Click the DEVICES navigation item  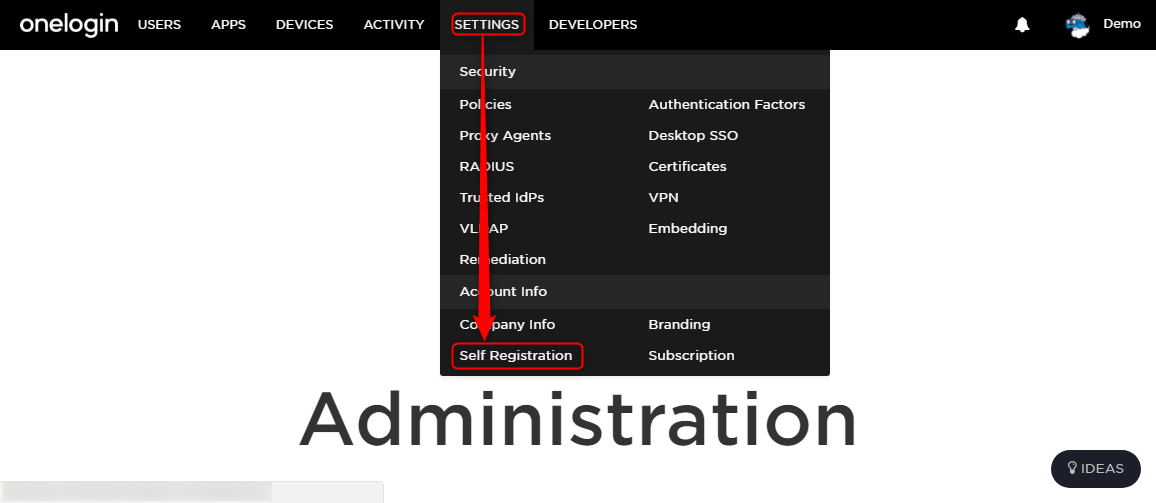point(304,24)
